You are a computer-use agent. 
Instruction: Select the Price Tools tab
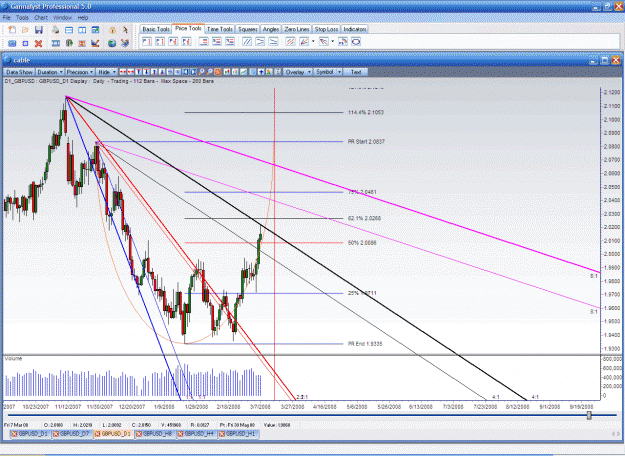(188, 28)
